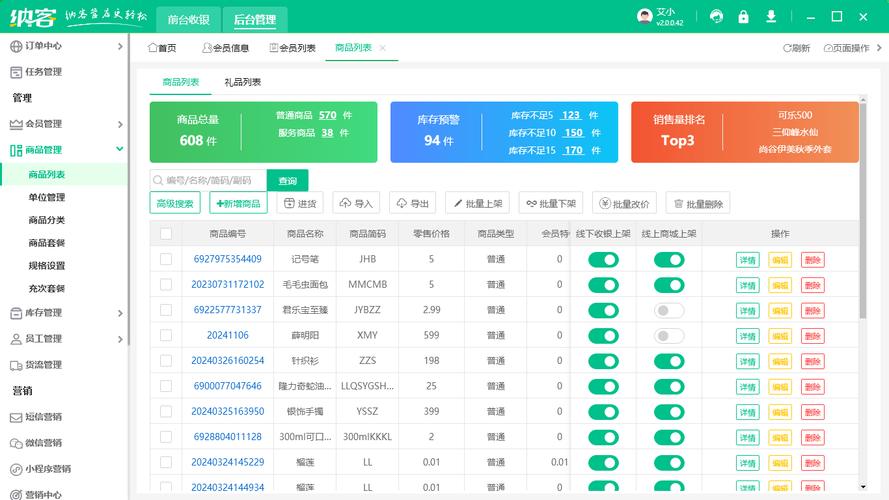889x500 pixels.
Task: Click 编辑 for 毛毛虫面包 row
Action: pos(780,285)
